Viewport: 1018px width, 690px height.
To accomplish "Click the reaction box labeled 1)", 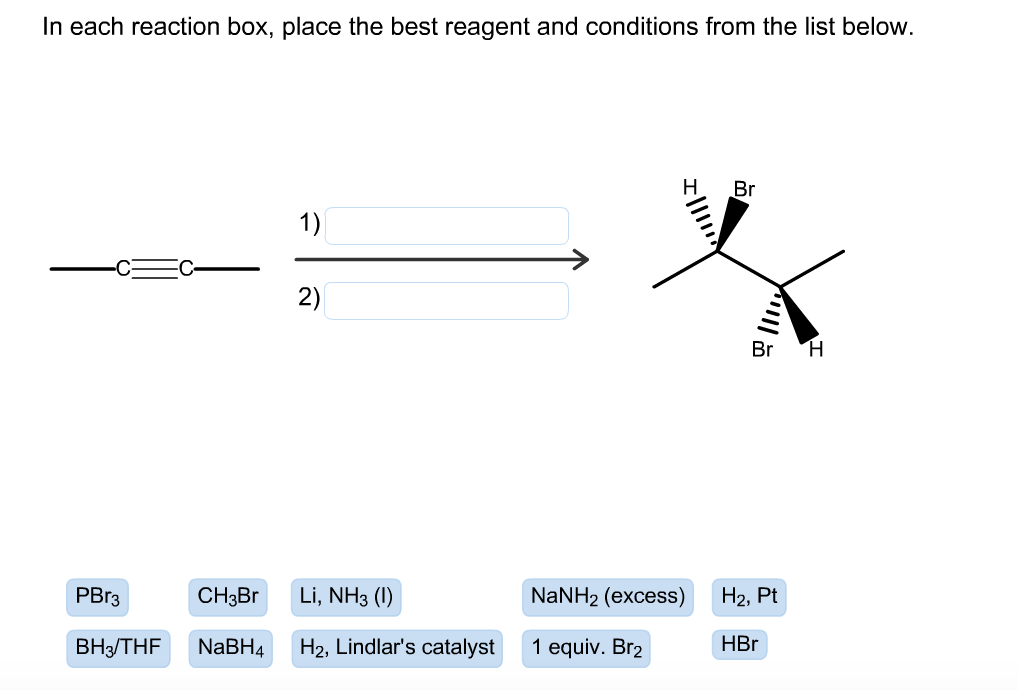I will [447, 225].
